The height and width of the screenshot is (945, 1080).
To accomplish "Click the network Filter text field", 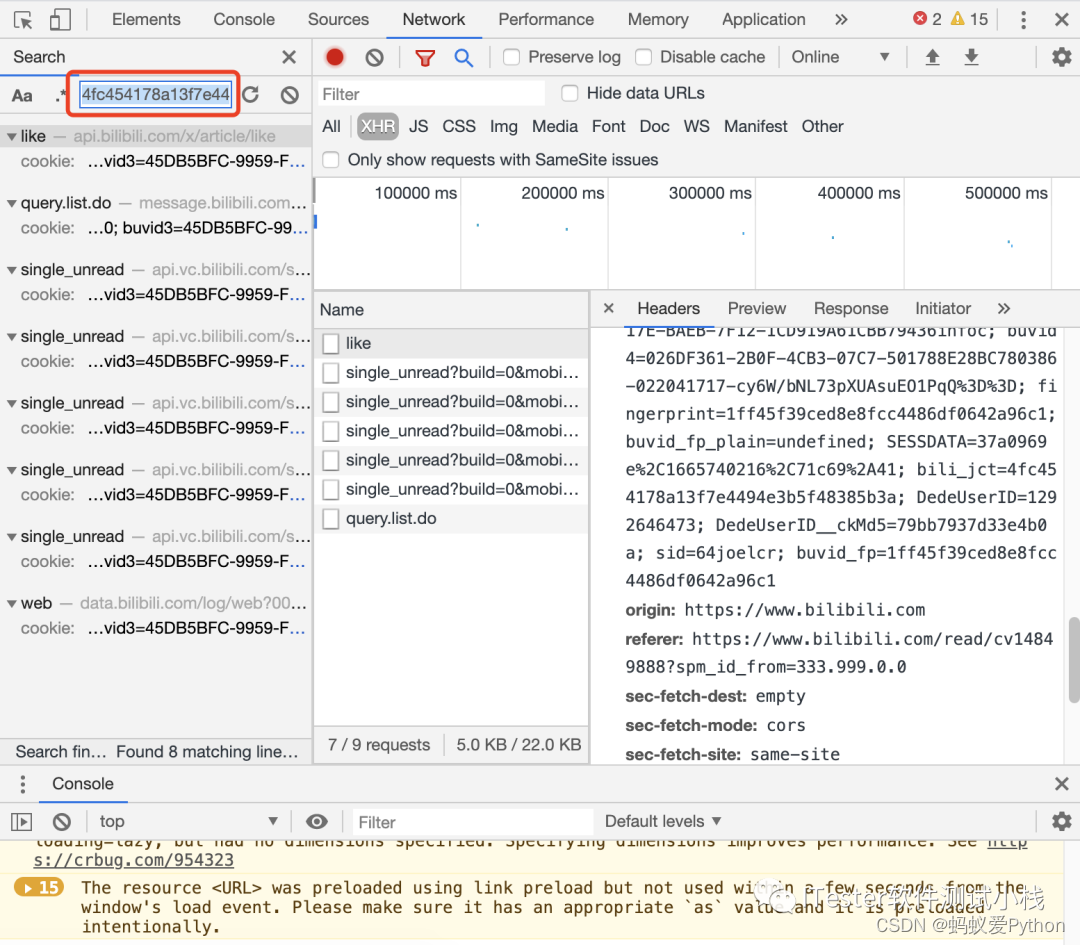I will 431,94.
